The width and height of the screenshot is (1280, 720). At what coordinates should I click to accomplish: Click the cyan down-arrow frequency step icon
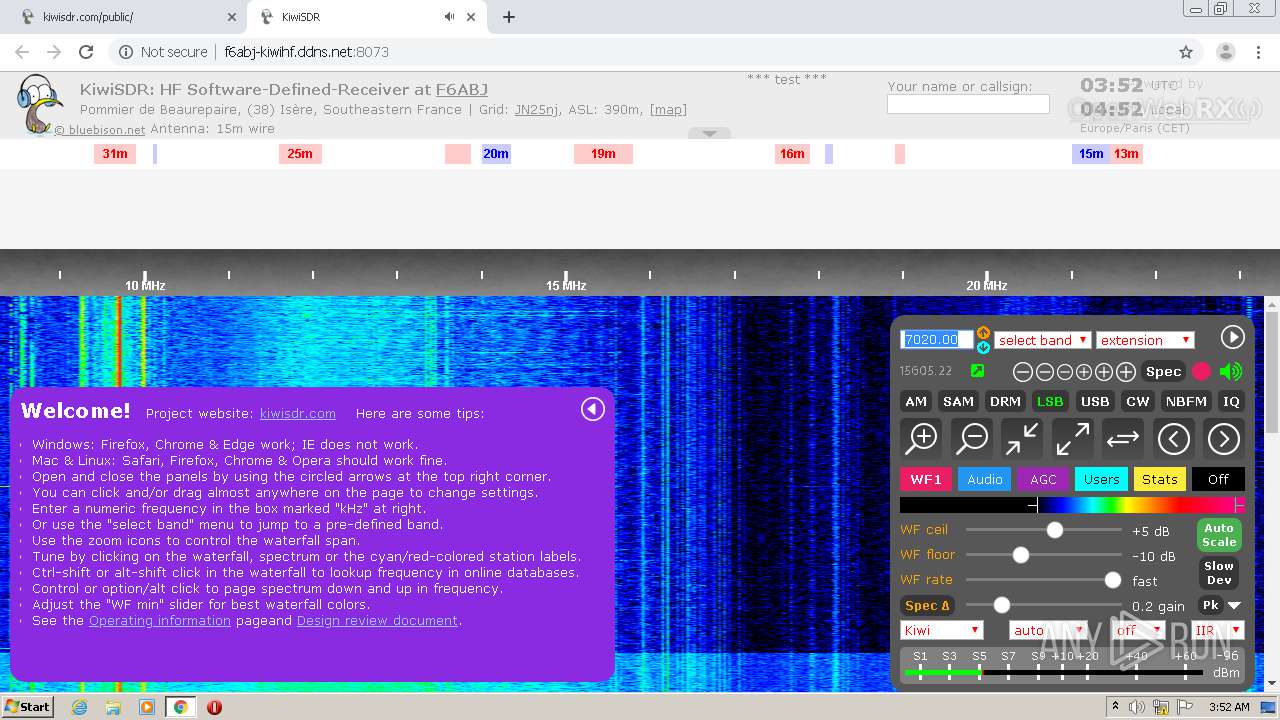tap(983, 347)
